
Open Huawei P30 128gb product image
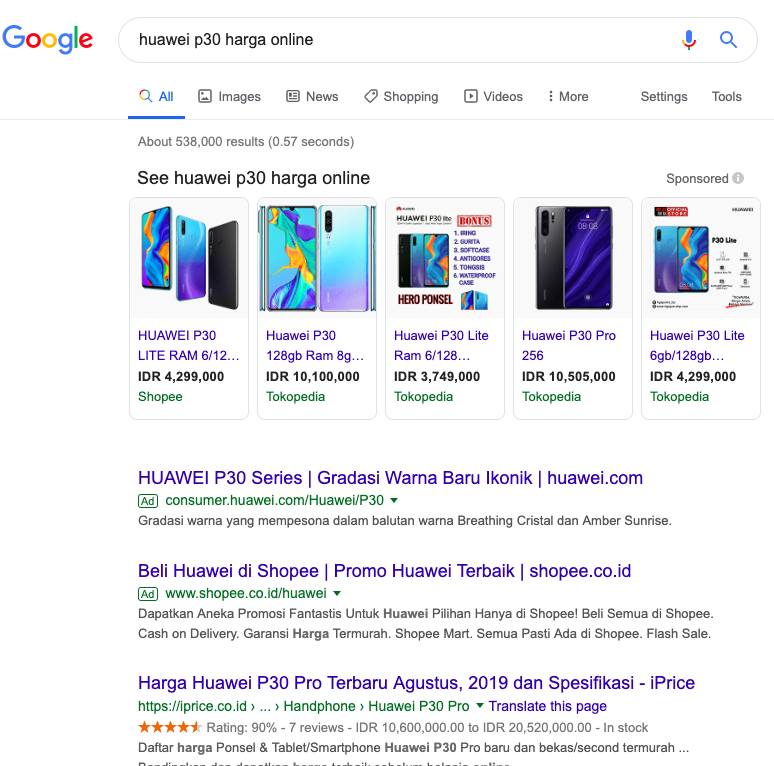point(317,258)
